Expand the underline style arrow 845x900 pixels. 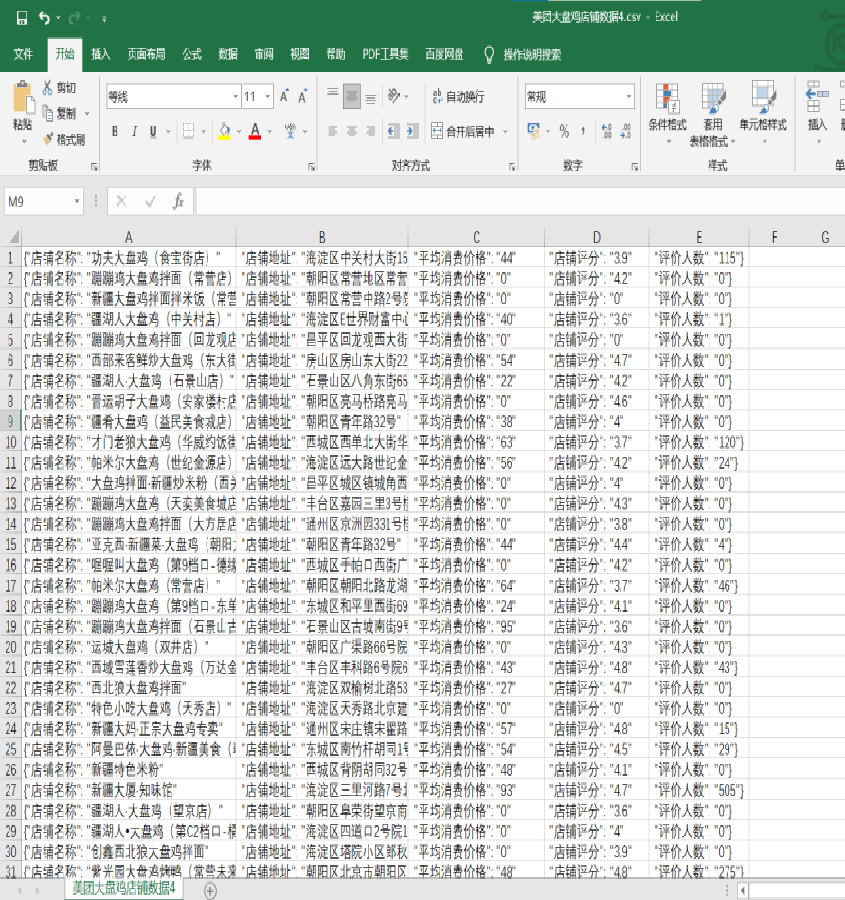pyautogui.click(x=168, y=131)
